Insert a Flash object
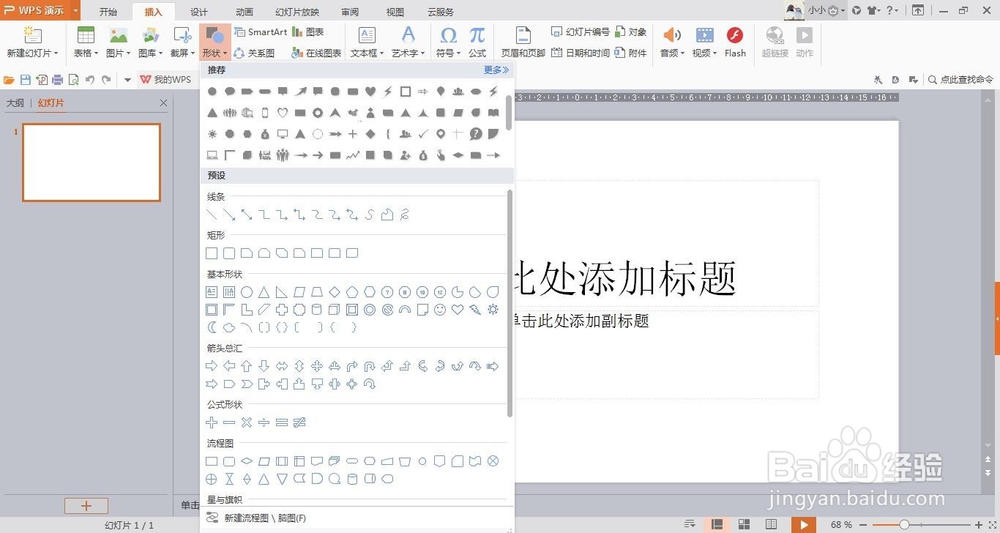This screenshot has width=1000, height=533. click(735, 42)
